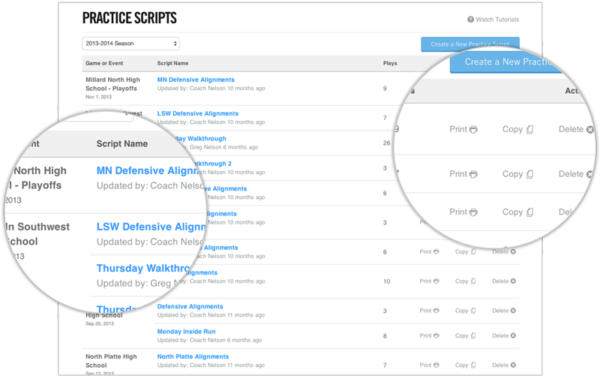The width and height of the screenshot is (600, 376).
Task: Click Millard North High School - Playoffs event
Action: [113, 84]
